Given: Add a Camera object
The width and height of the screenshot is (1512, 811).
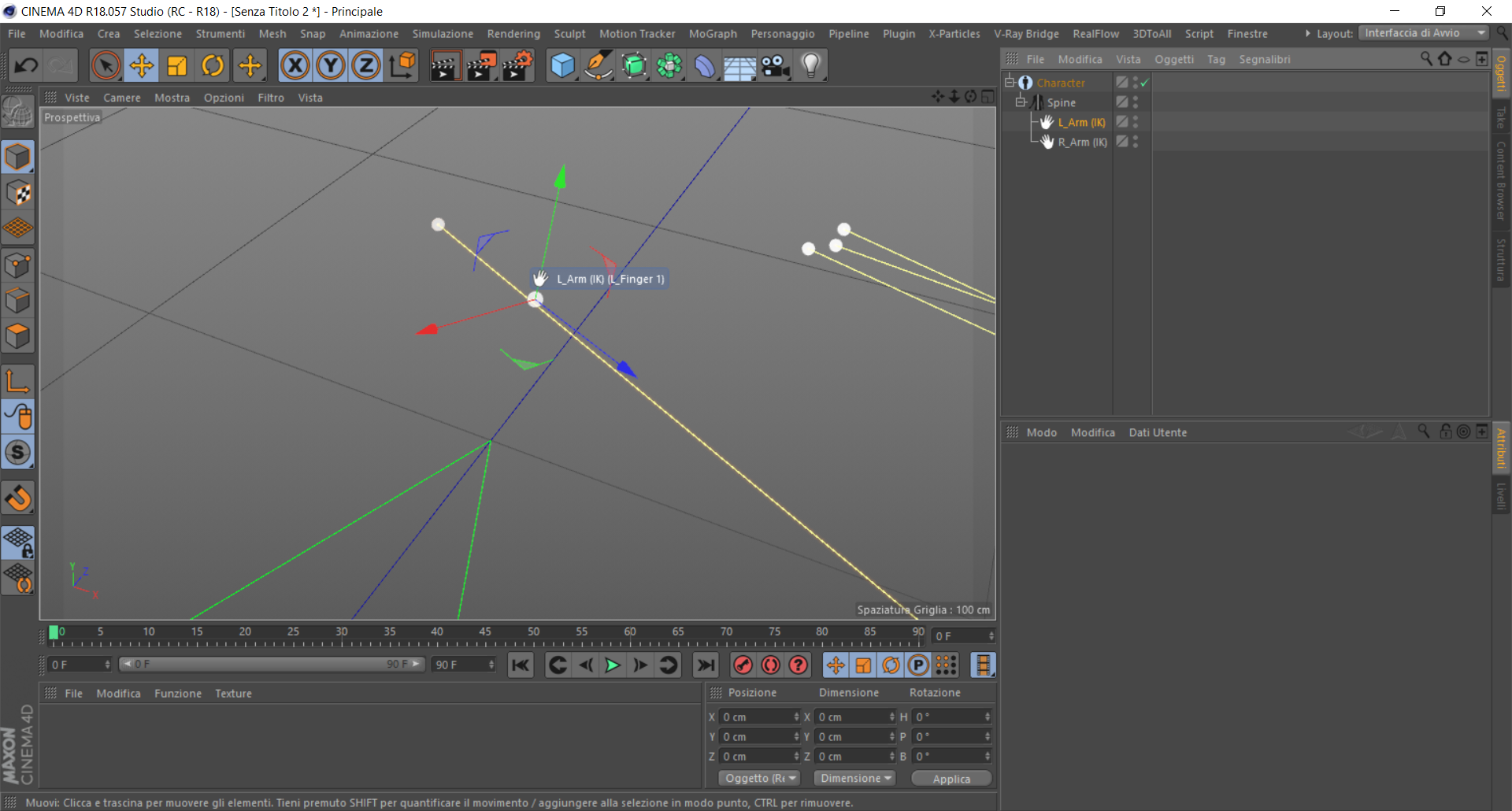Looking at the screenshot, I should (x=776, y=65).
